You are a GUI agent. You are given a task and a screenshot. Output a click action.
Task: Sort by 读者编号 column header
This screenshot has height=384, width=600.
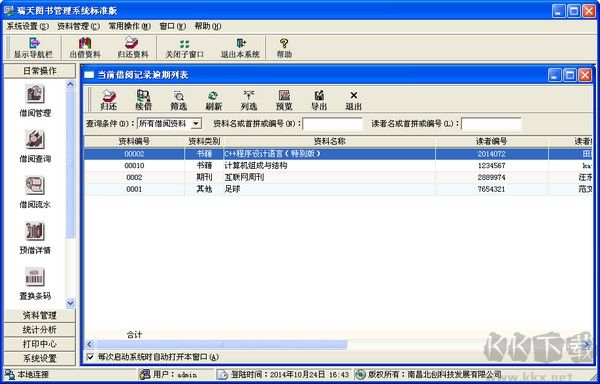pyautogui.click(x=492, y=142)
